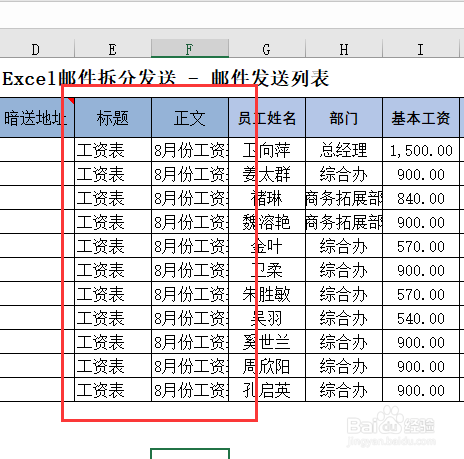Select 570.00 in 金叶's row
Screen dimensions: 464x459
coord(421,246)
